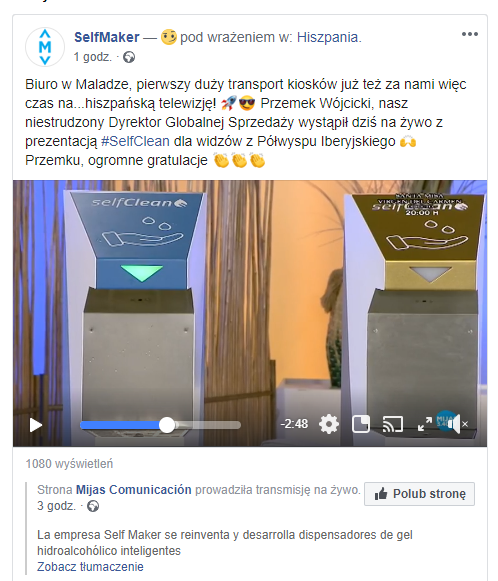Play the SelfClean video
The height and width of the screenshot is (581, 498).
tap(36, 425)
